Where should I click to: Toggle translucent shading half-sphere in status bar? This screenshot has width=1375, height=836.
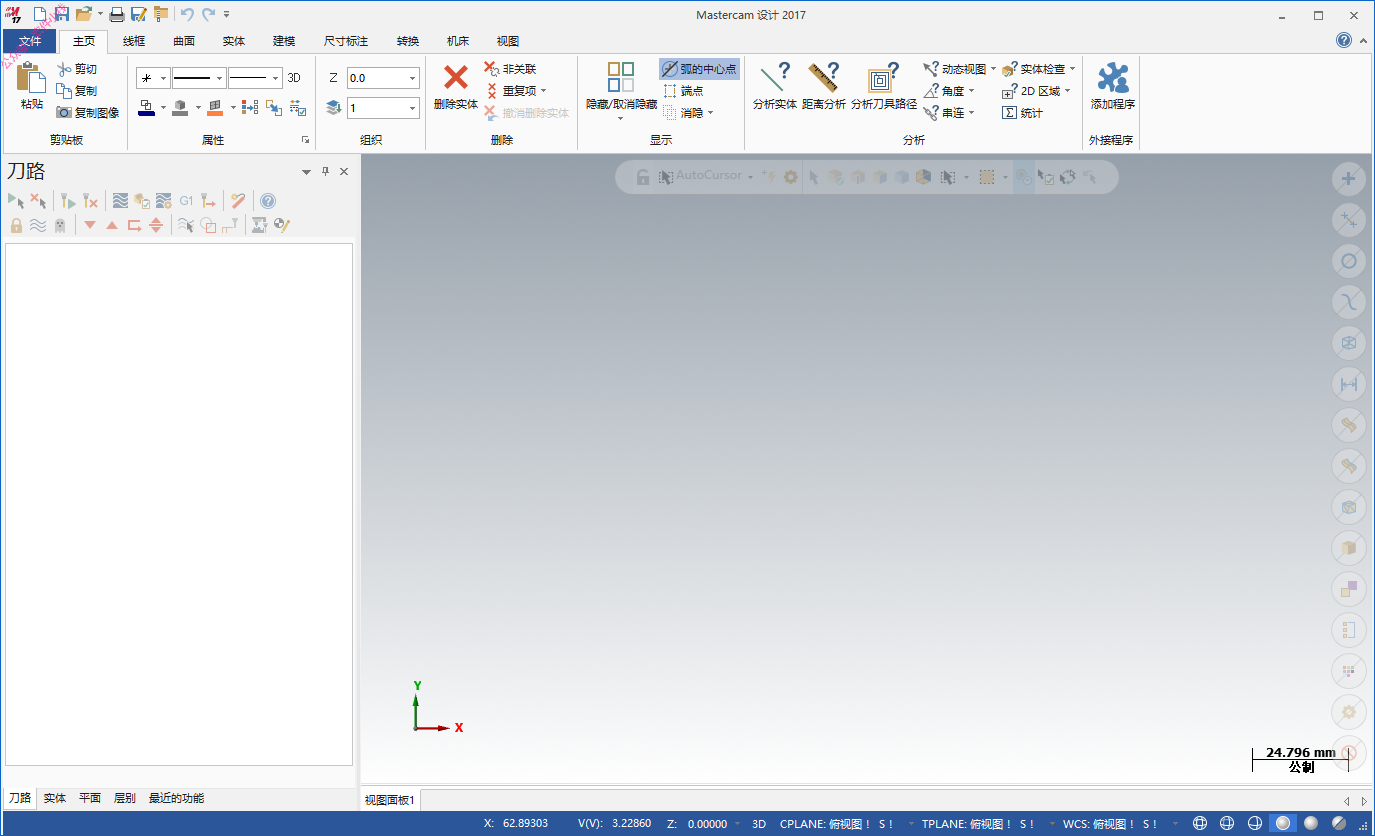click(1338, 823)
